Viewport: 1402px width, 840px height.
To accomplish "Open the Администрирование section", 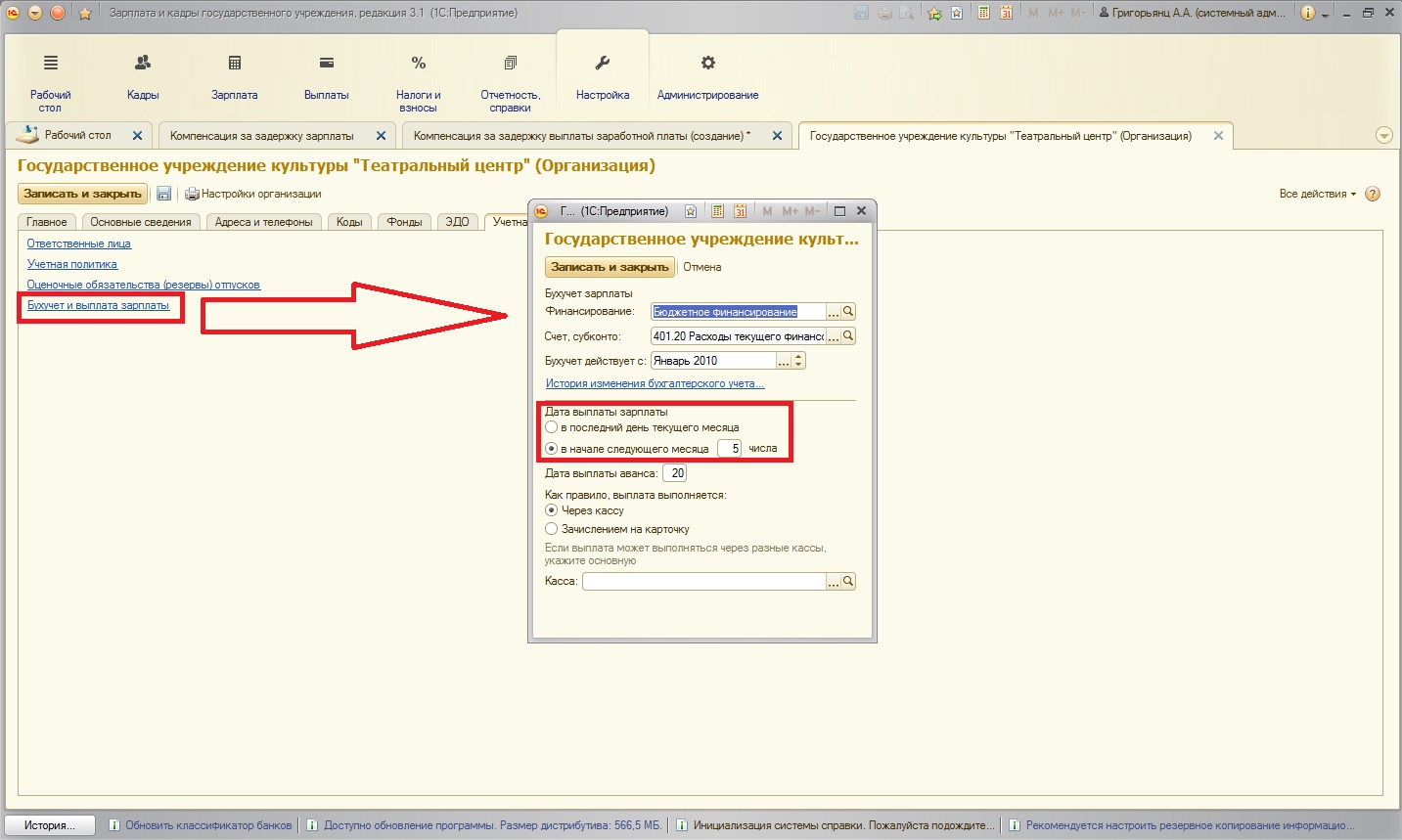I will click(x=707, y=76).
